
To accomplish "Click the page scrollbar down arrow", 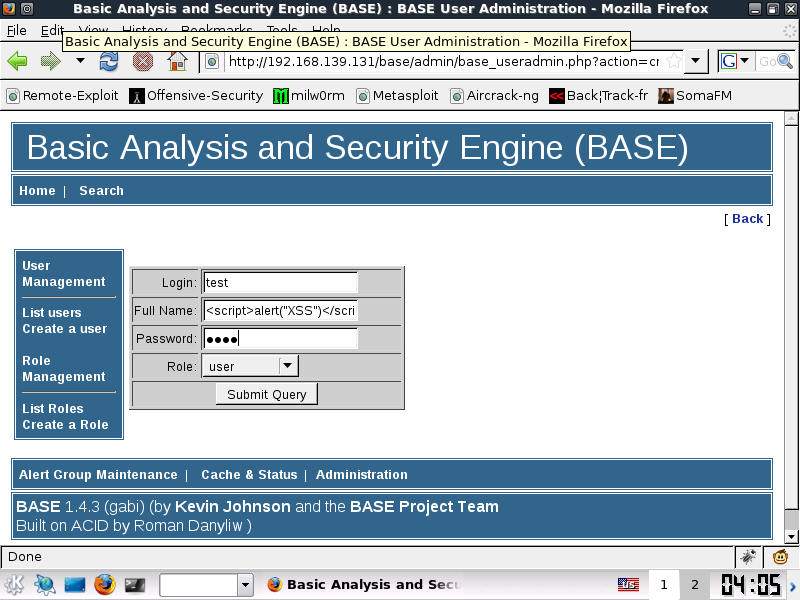I will [791, 536].
